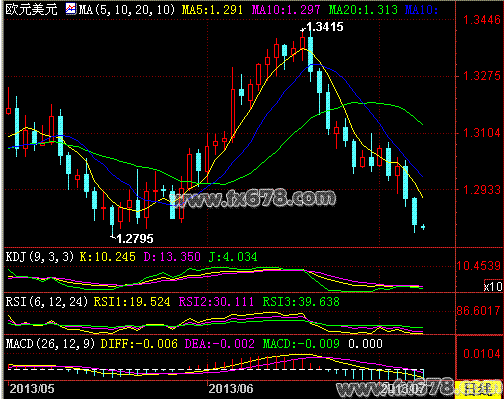Select the DEA:-0.002 value
Screen dimensions: 504x399
click(220, 344)
